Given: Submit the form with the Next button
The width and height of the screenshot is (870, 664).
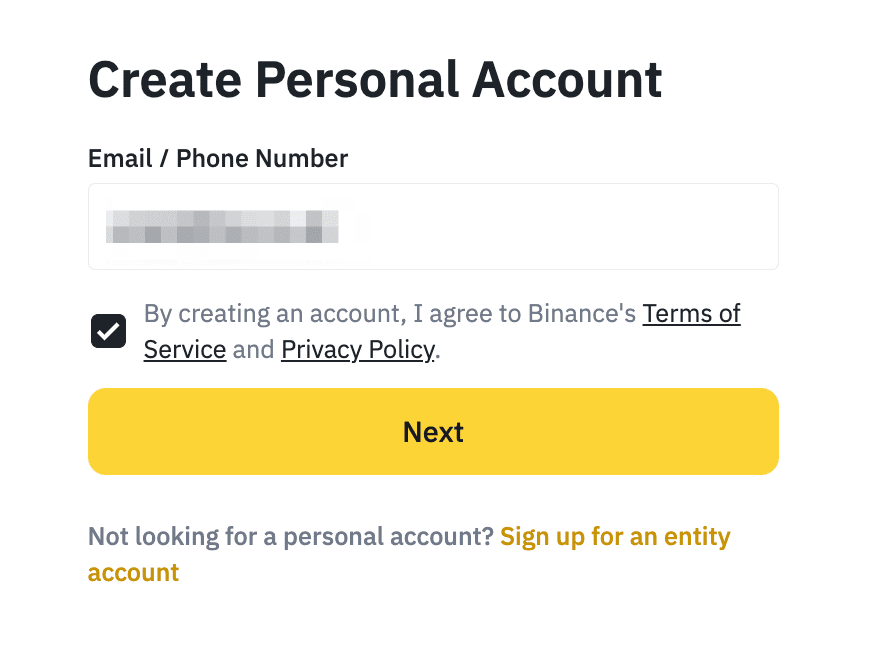Looking at the screenshot, I should click(433, 431).
